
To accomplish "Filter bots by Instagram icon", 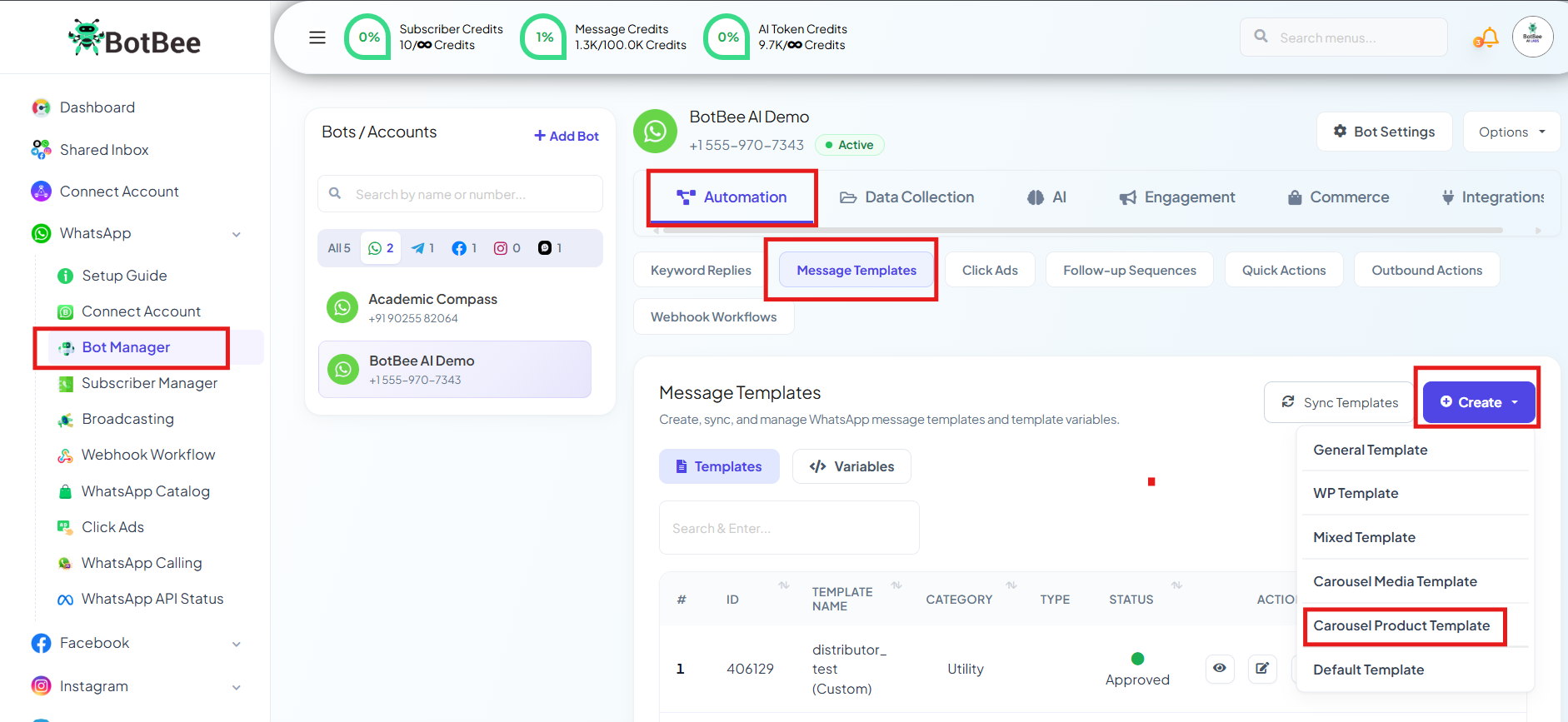I will click(507, 248).
